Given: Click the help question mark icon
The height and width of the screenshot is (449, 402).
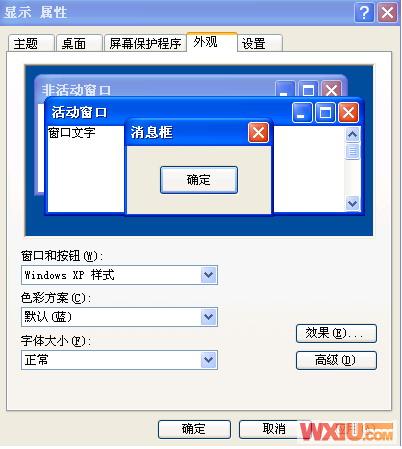Looking at the screenshot, I should click(x=364, y=13).
